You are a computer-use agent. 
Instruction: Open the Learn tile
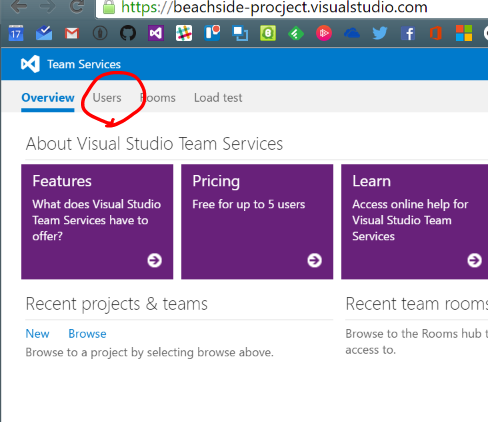click(x=414, y=221)
